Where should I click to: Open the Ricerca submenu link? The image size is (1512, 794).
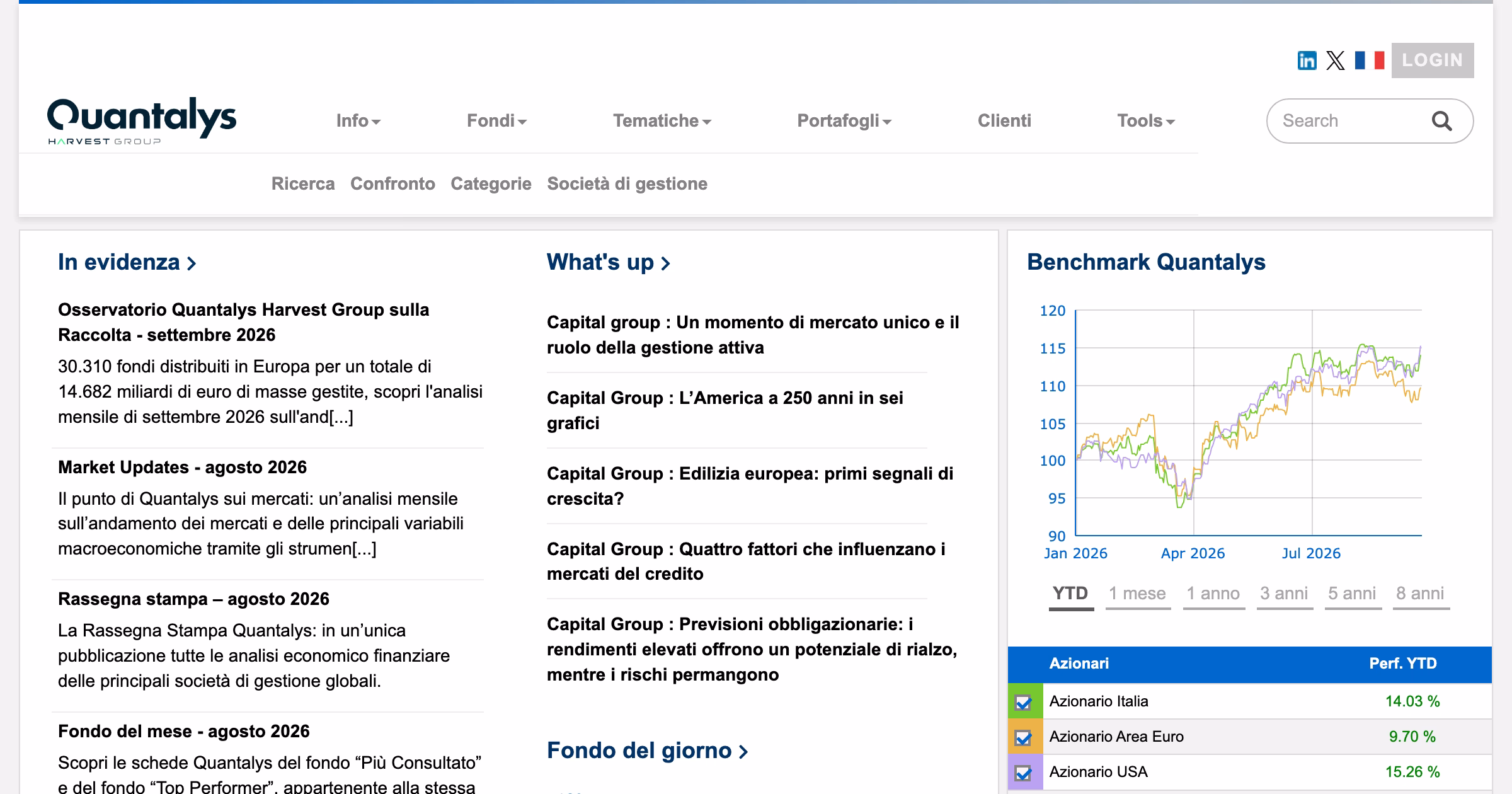click(303, 183)
